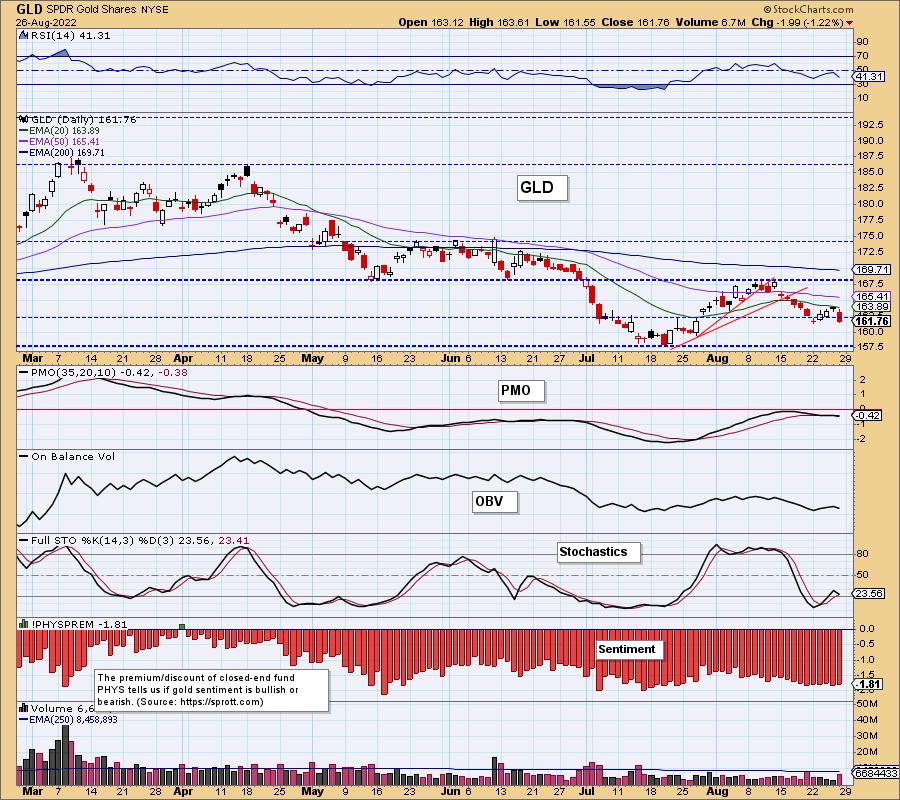Click the Close 161.76 header value
Viewport: 900px width, 800px height.
[635, 22]
